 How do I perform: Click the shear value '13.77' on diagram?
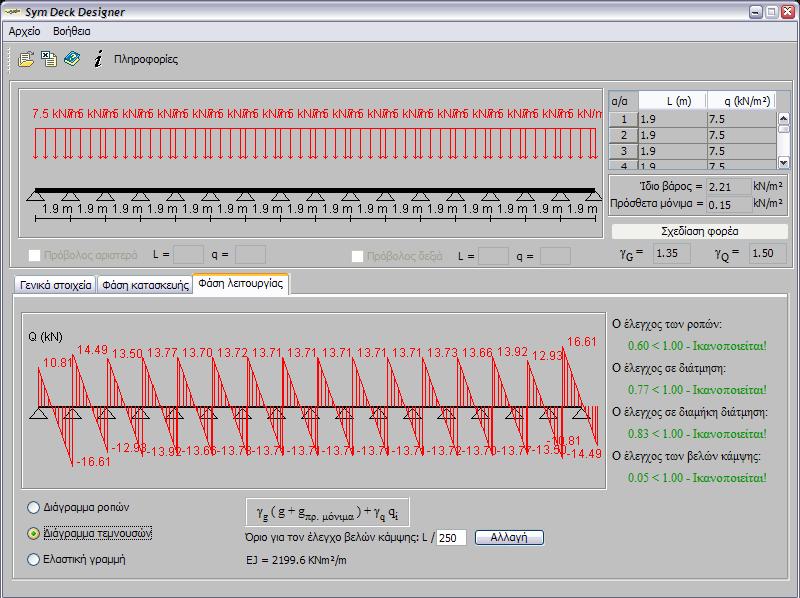[162, 353]
